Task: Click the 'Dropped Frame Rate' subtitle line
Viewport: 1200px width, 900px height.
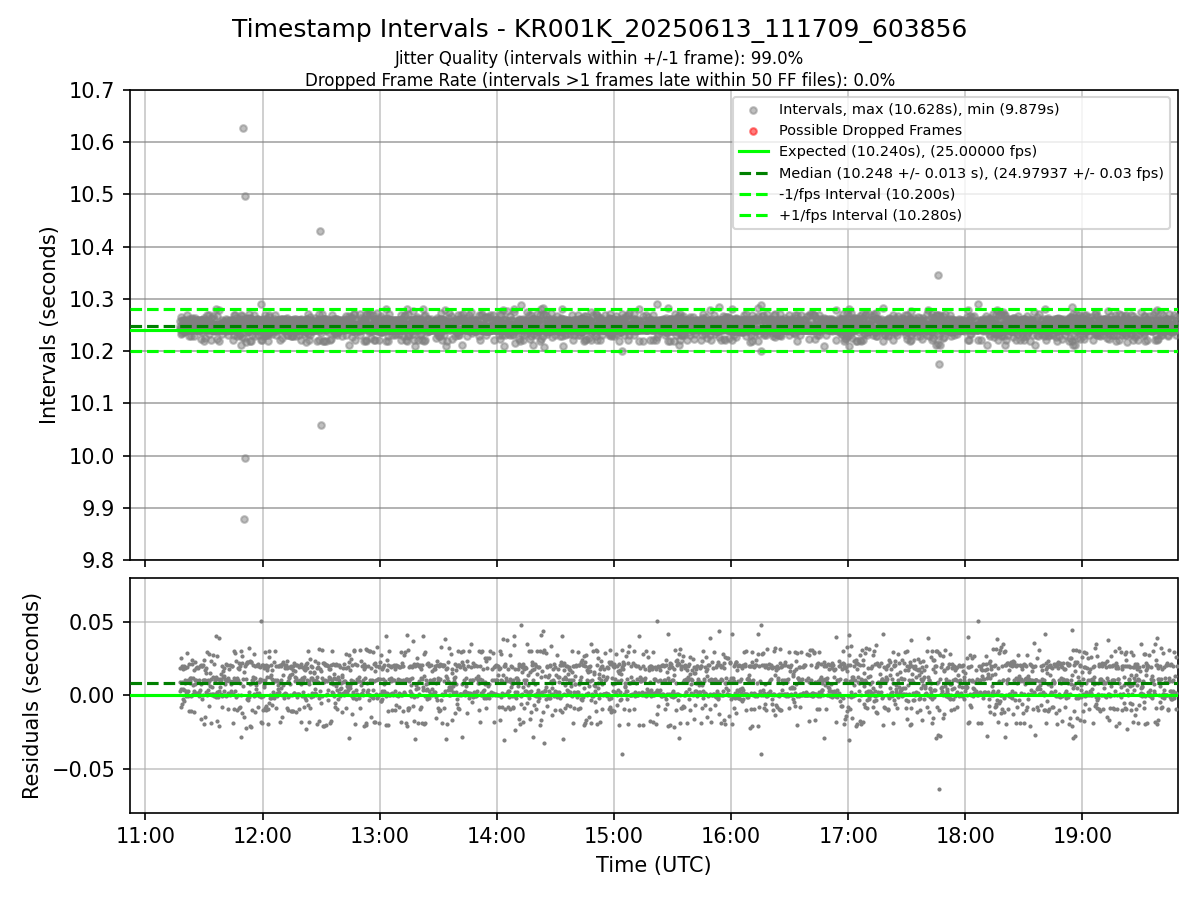Action: 599,80
